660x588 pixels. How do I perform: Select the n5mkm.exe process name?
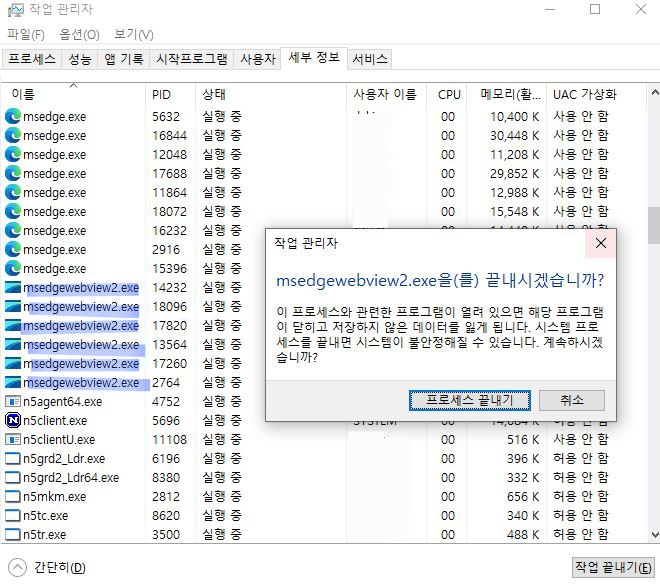pos(55,497)
